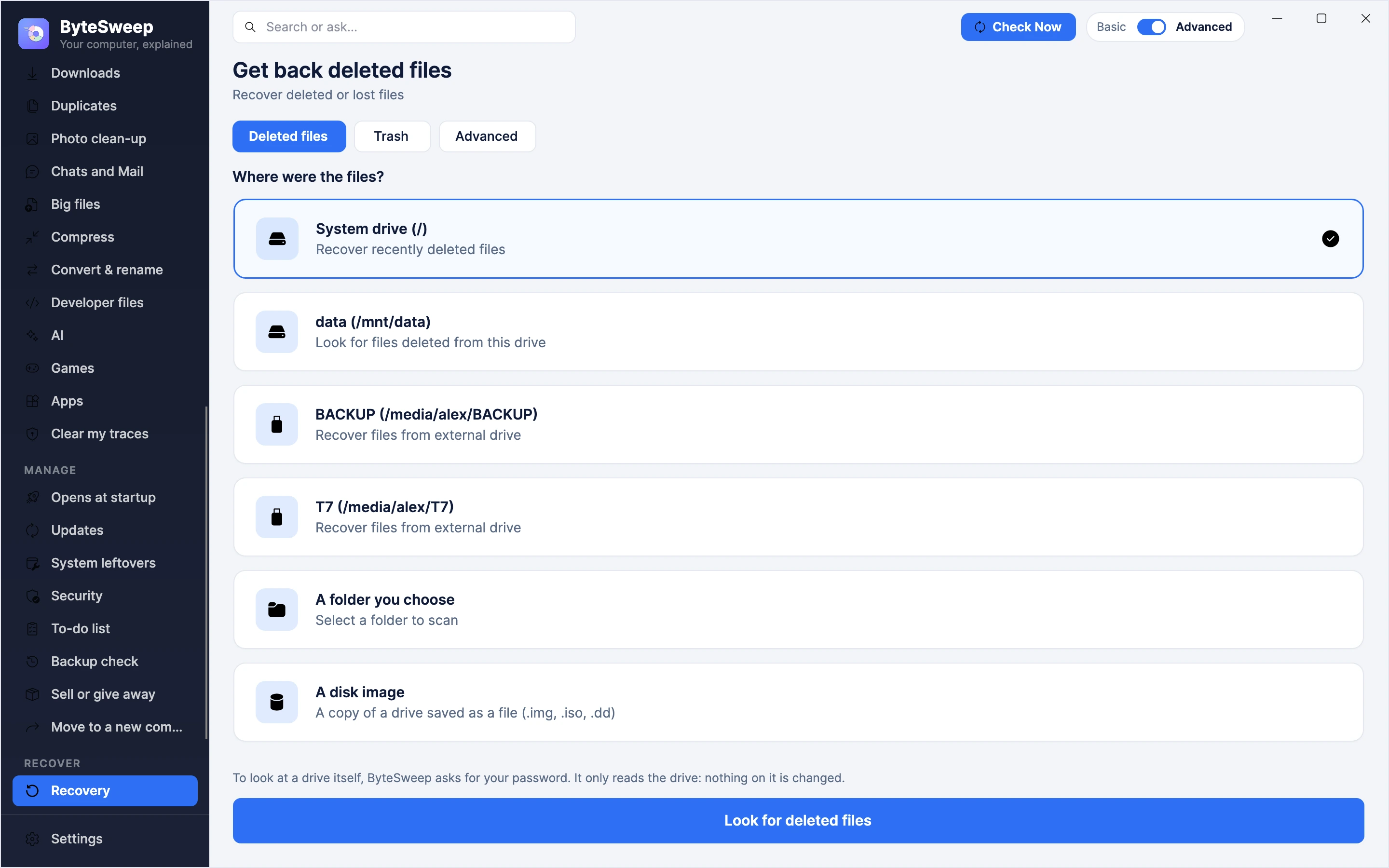The height and width of the screenshot is (868, 1389).
Task: Open the Games controller icon
Action: point(33,368)
